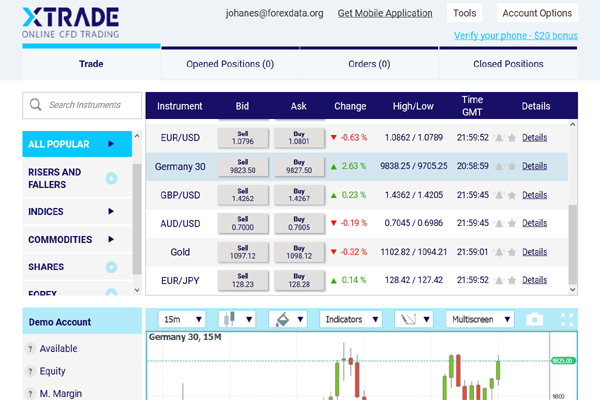Image resolution: width=600 pixels, height=400 pixels.
Task: Select the ALL POPULAR category
Action: point(77,144)
